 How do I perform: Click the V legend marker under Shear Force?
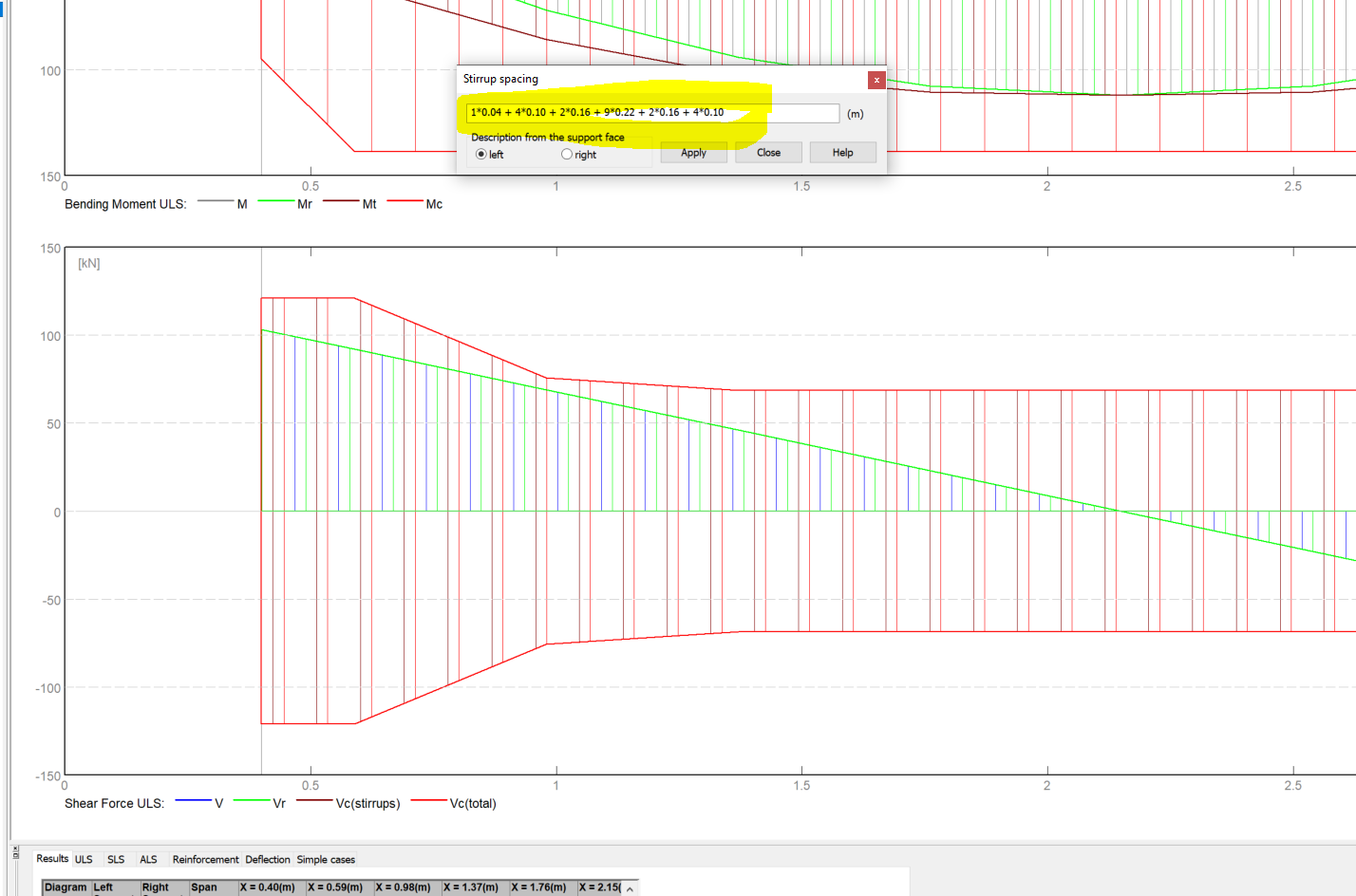194,801
